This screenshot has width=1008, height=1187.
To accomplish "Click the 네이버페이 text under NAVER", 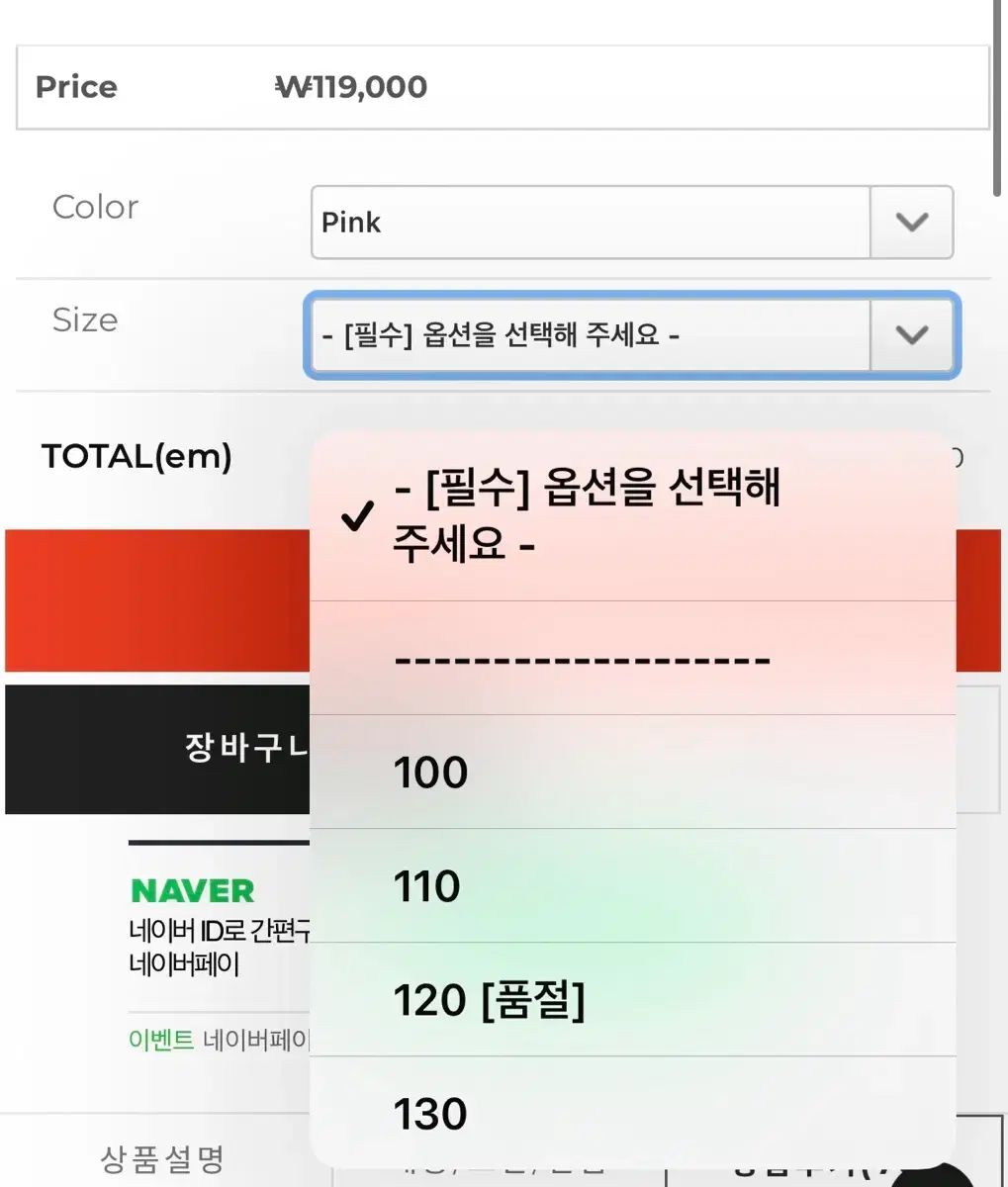I will pos(184,964).
